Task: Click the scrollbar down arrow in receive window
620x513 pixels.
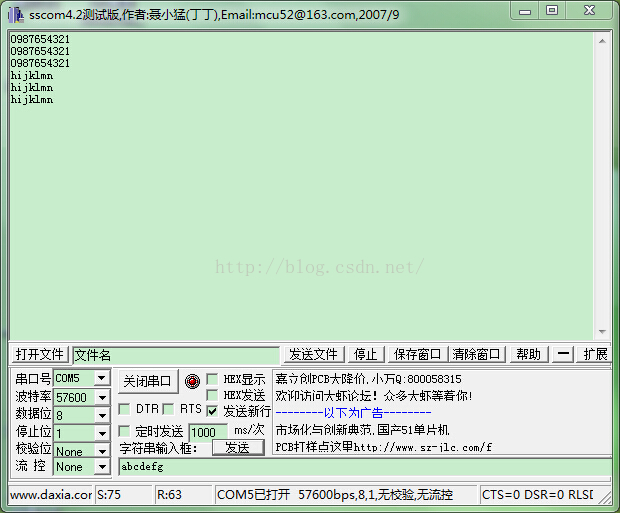Action: pyautogui.click(x=602, y=331)
